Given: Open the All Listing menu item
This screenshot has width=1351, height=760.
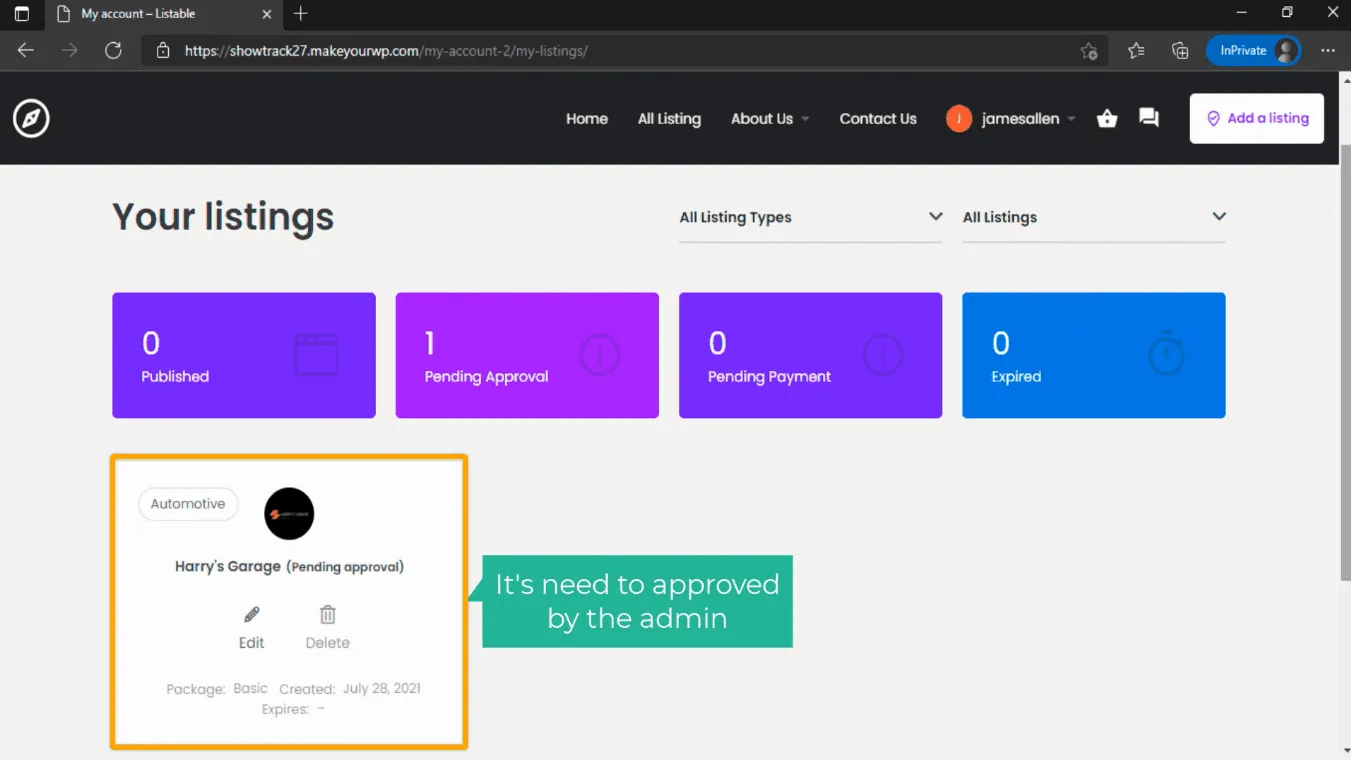Looking at the screenshot, I should (x=669, y=118).
